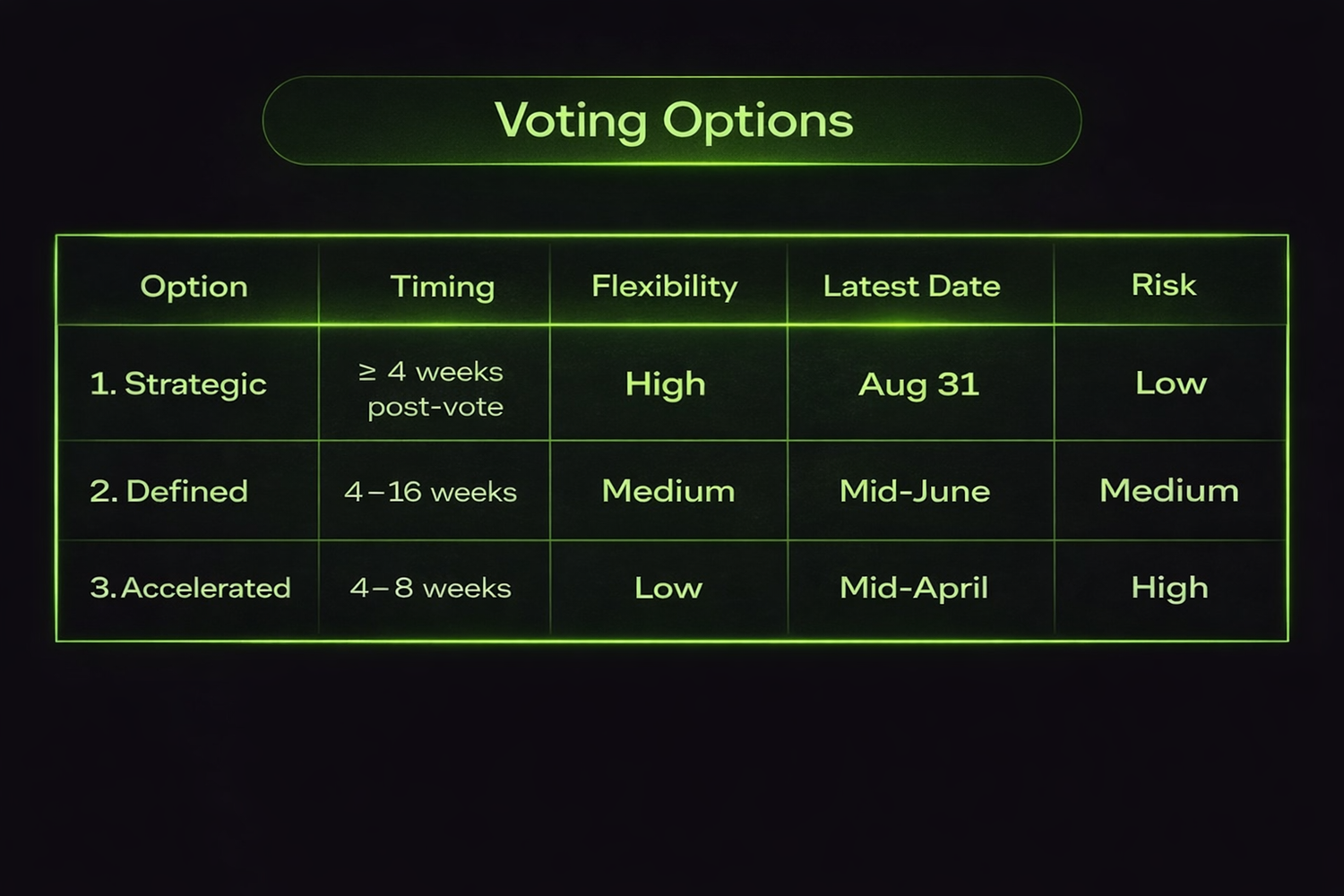
Task: Click the Aug 31 date cell
Action: tap(918, 383)
